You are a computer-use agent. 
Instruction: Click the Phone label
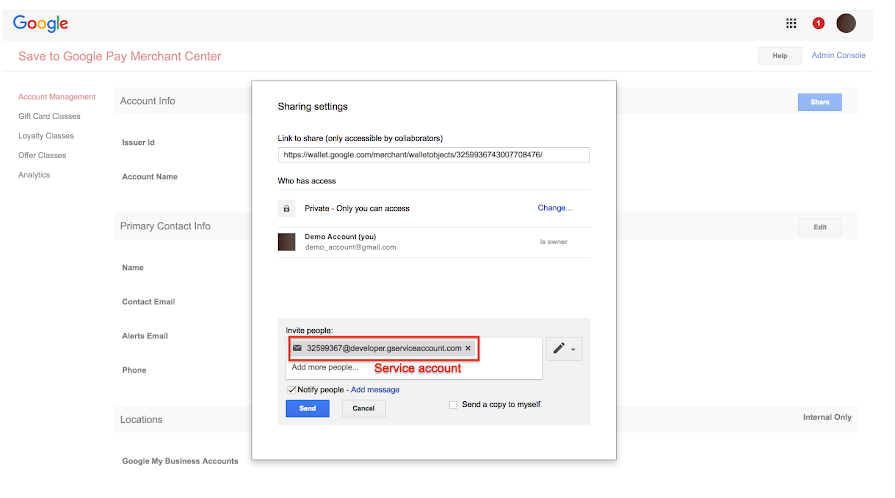click(134, 370)
